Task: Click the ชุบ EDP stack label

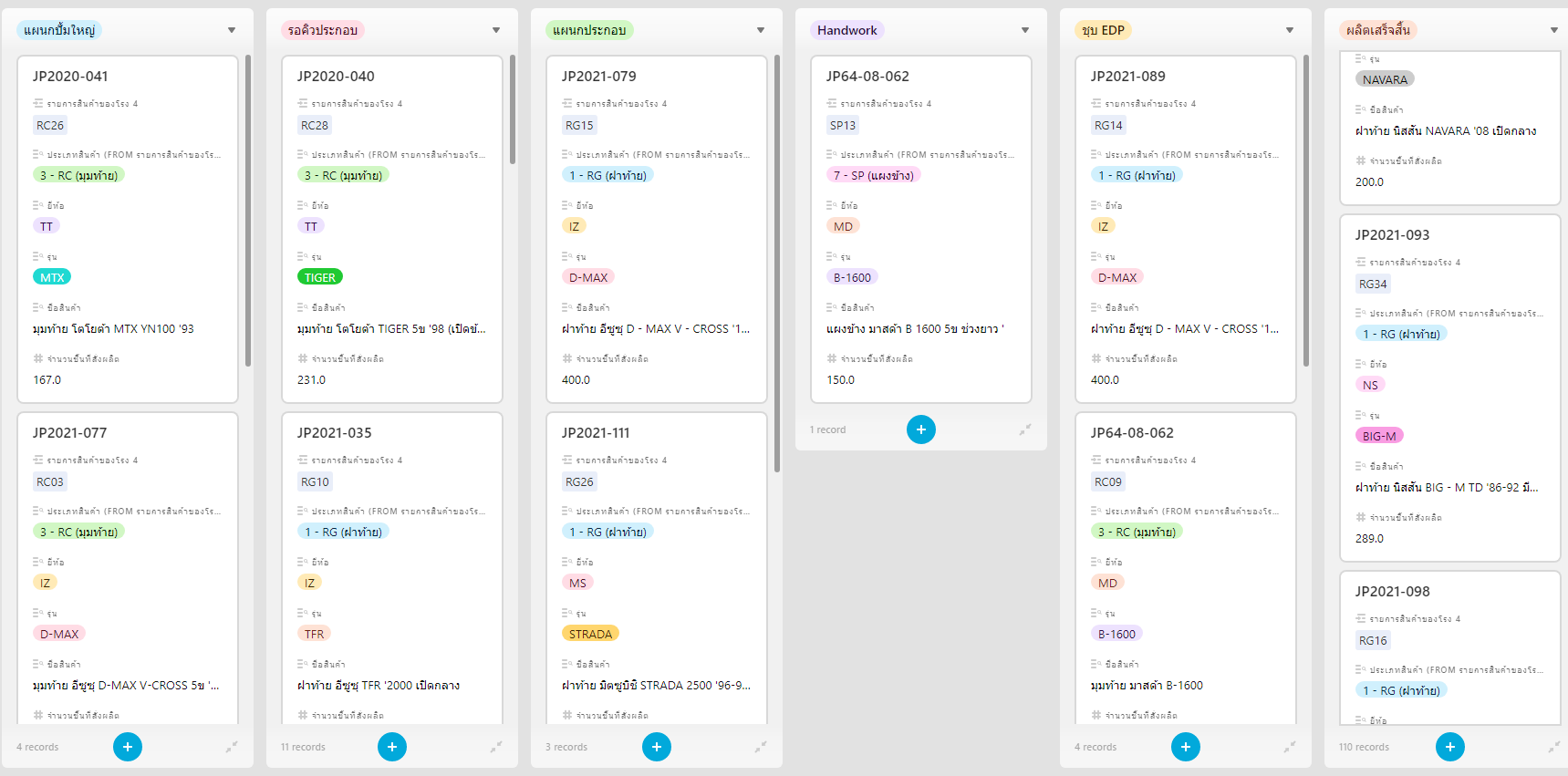Action: point(1103,30)
